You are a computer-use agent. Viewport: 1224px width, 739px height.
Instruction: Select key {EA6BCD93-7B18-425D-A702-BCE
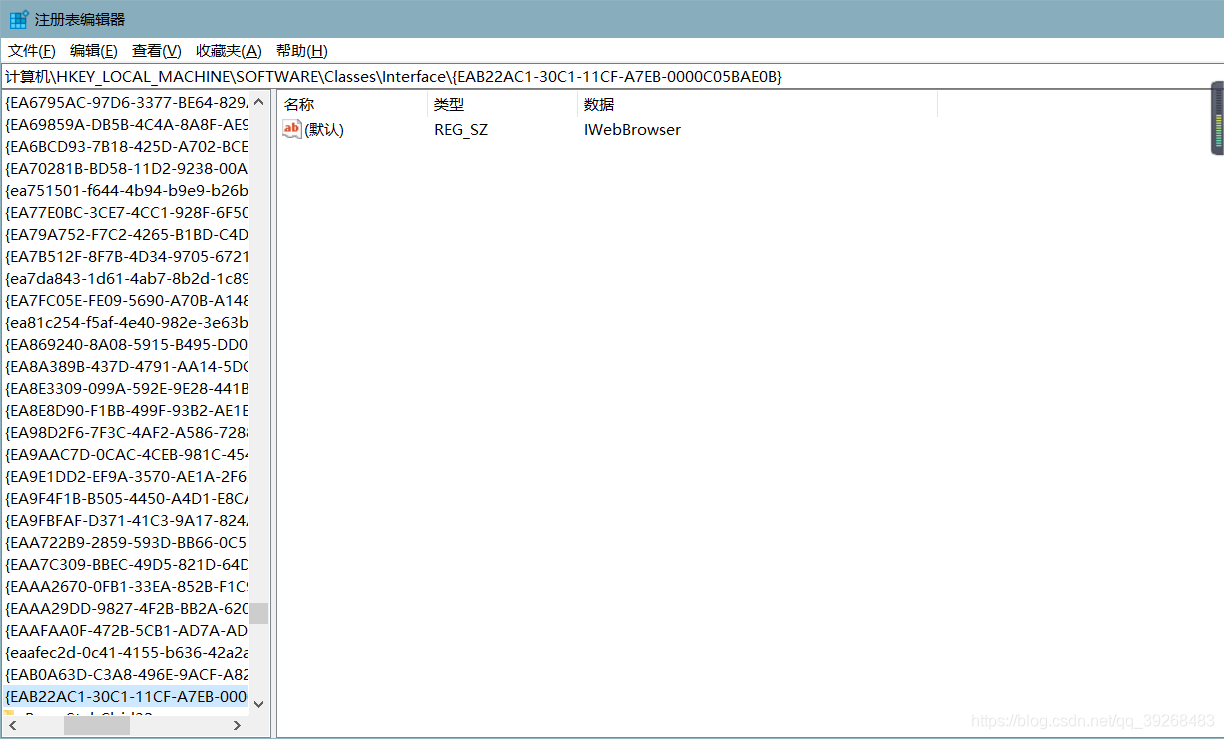[x=126, y=146]
